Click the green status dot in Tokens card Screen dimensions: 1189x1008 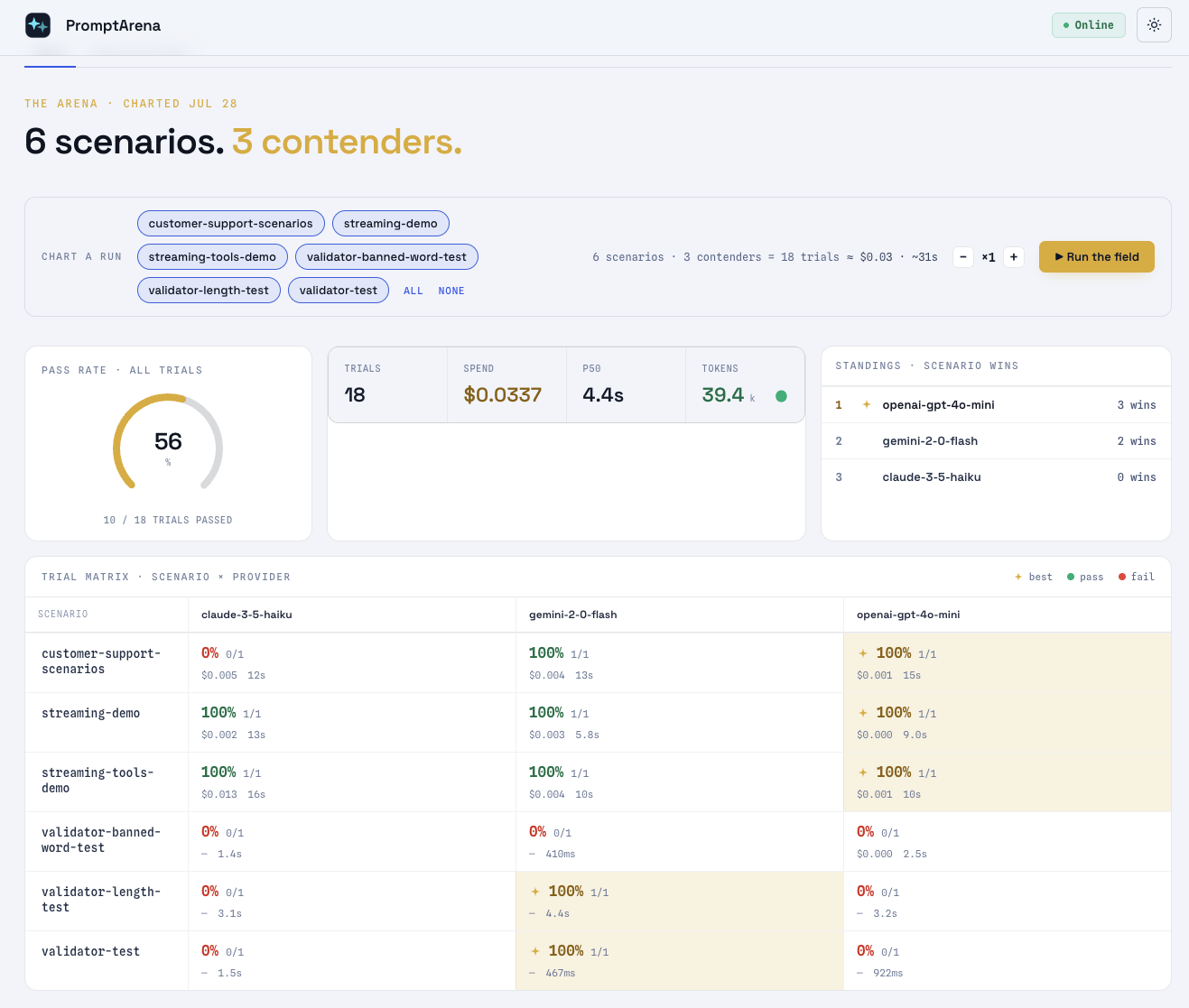781,395
